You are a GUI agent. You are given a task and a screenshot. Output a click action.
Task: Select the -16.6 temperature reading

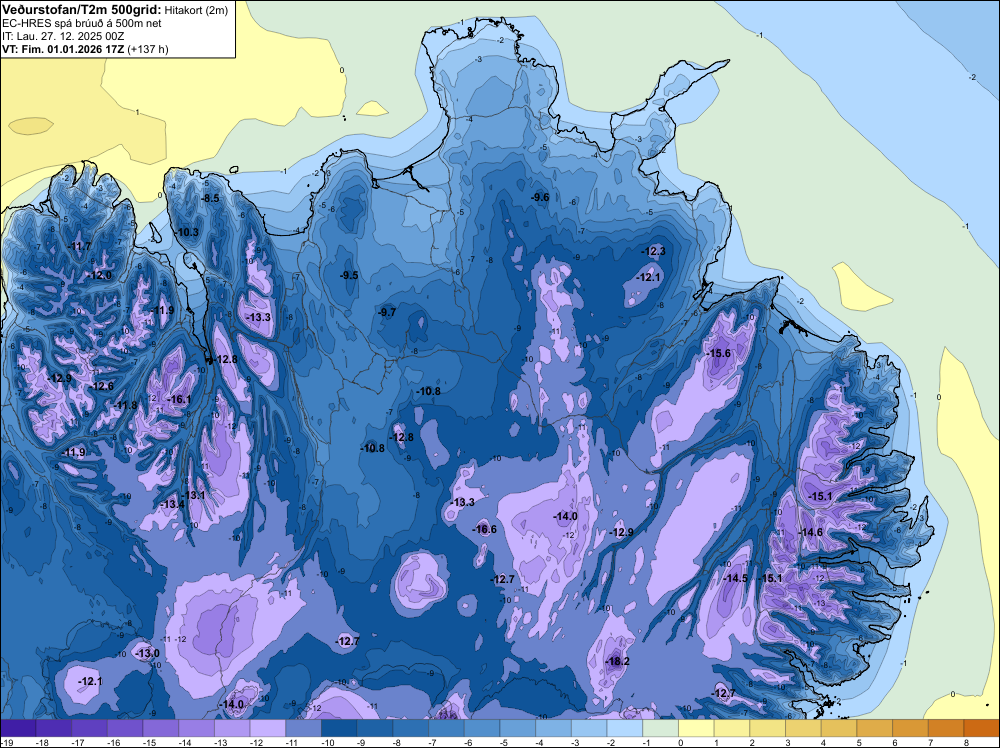coord(484,529)
